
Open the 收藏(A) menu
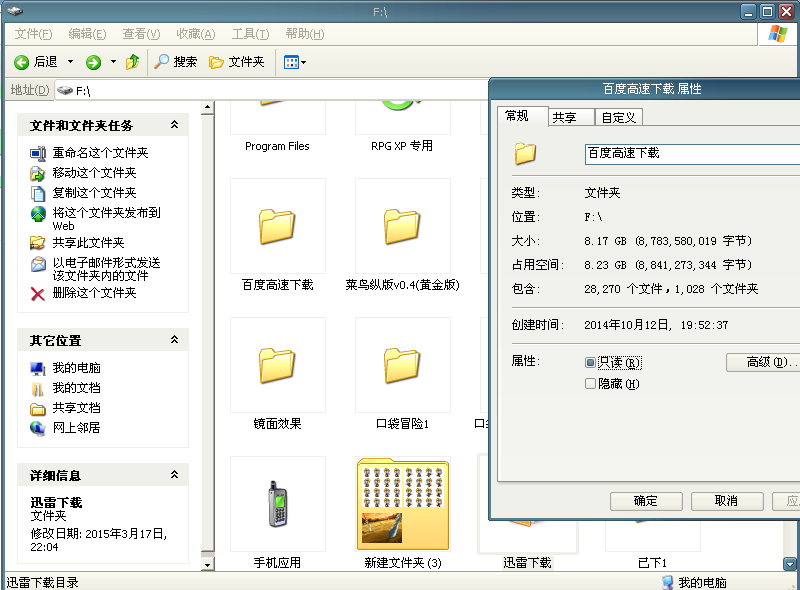[x=195, y=34]
